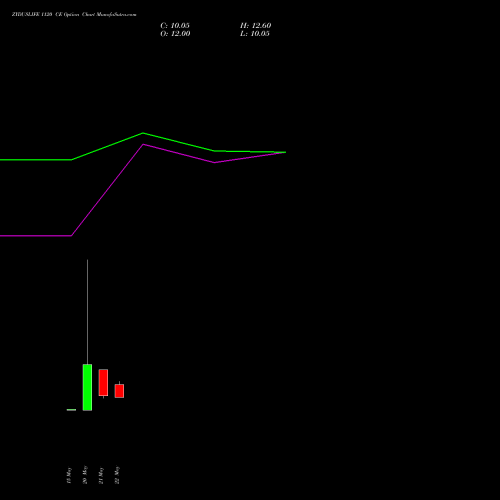
Task: Click the red candlestick for 22 May
Action: click(119, 391)
